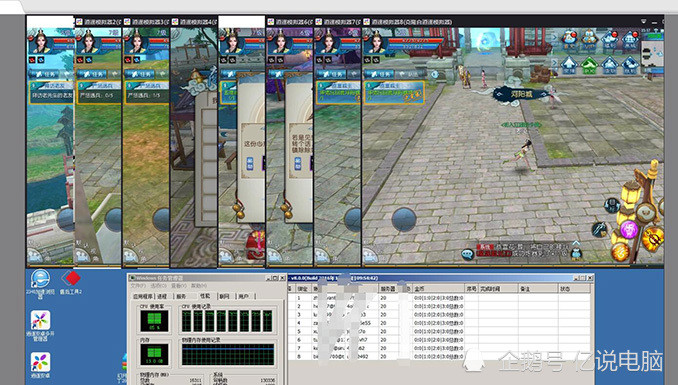678x385 pixels.
Task: Collapse the top-right icon row arrow
Action: 554,38
